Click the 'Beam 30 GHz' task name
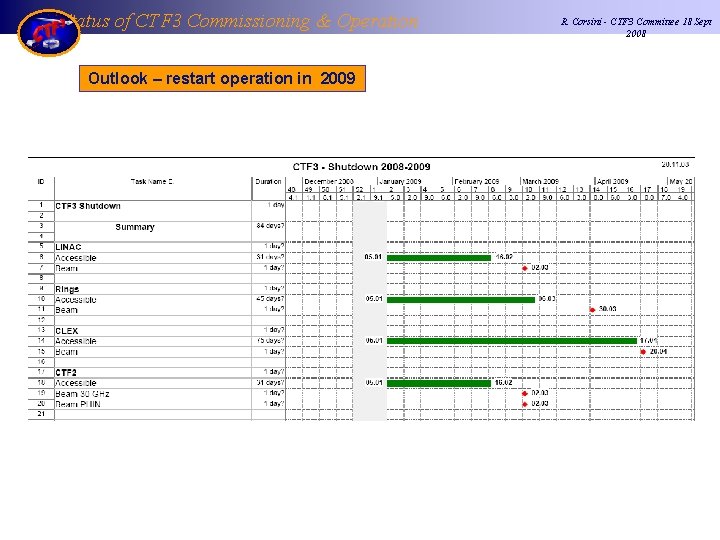This screenshot has width=720, height=540. 82,394
